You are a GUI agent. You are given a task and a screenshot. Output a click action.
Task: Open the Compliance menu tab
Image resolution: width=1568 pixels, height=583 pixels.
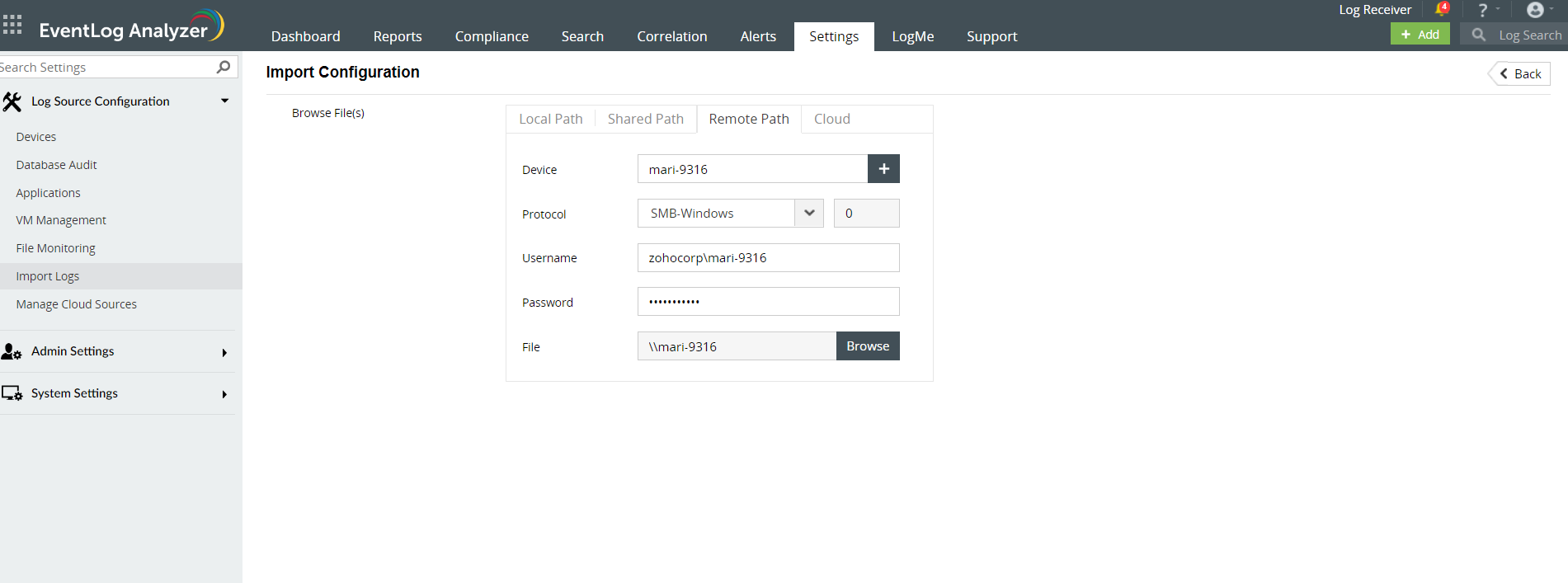click(492, 36)
